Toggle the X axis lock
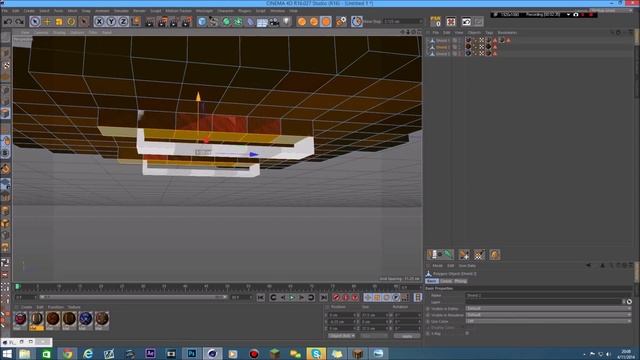Screen dimensions: 640x360 point(99,22)
